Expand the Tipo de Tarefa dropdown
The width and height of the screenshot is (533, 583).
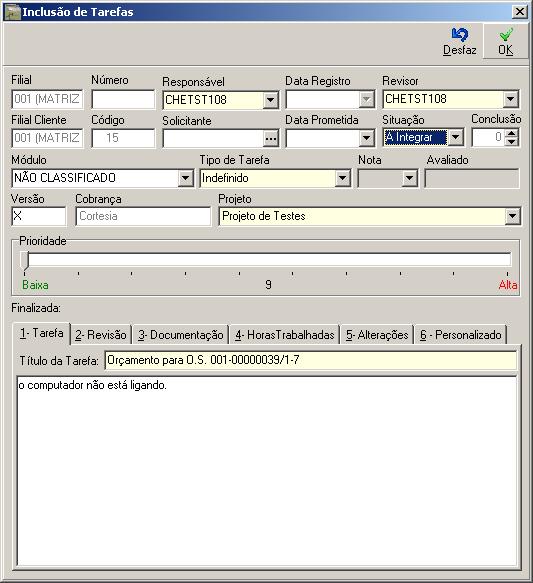pyautogui.click(x=342, y=178)
